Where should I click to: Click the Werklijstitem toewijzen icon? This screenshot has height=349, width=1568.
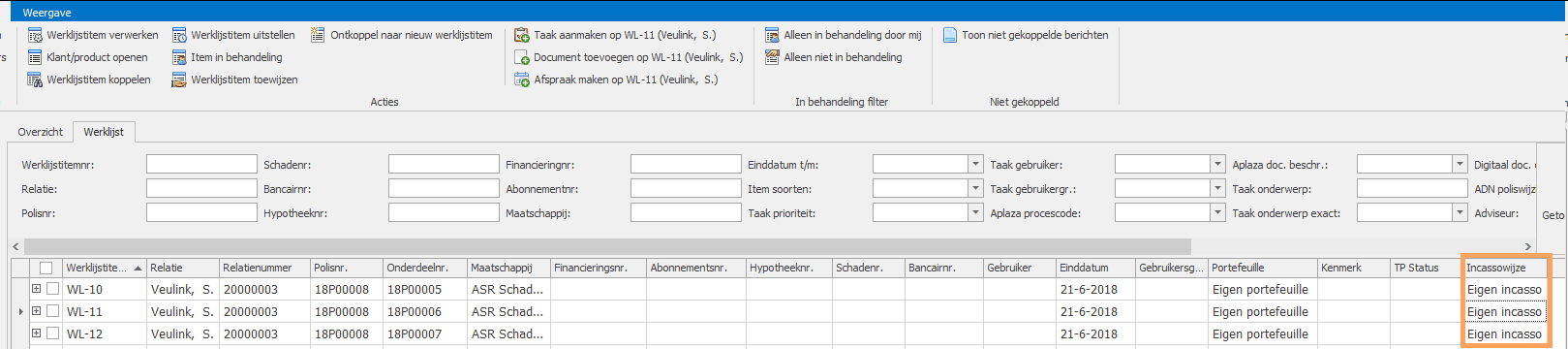point(179,79)
